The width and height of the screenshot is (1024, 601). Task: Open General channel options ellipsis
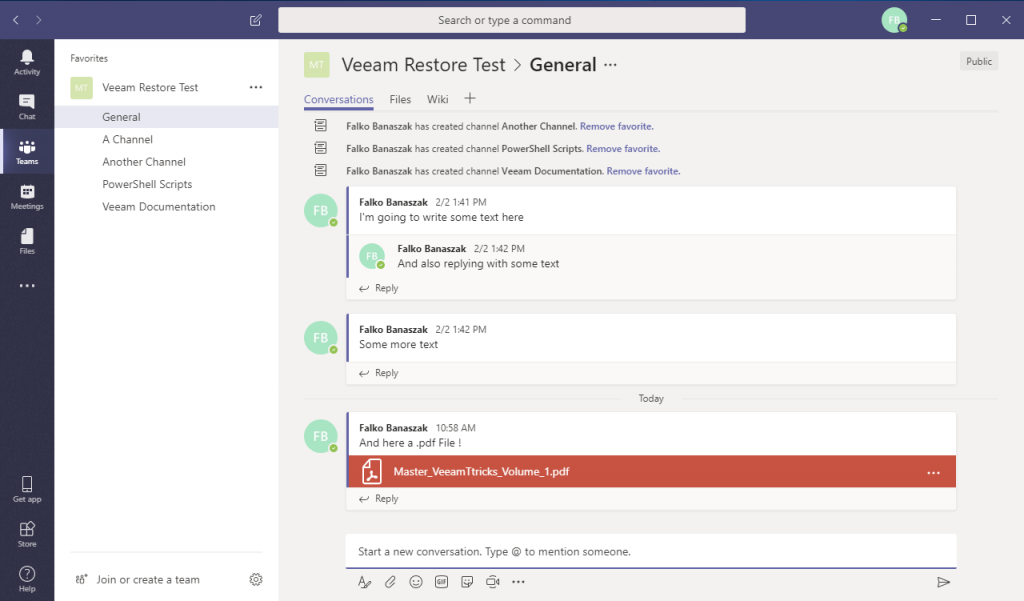[610, 65]
